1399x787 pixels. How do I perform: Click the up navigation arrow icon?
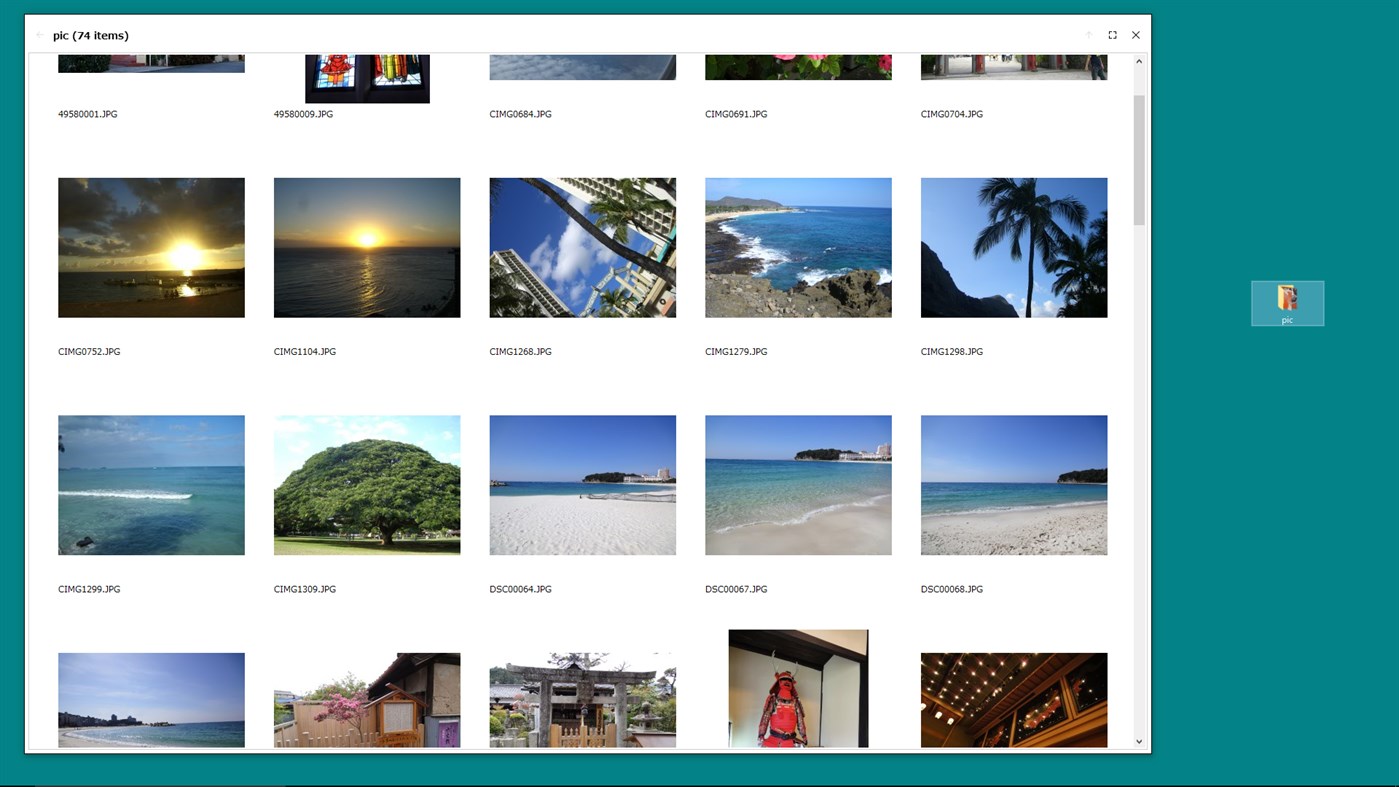(1088, 35)
